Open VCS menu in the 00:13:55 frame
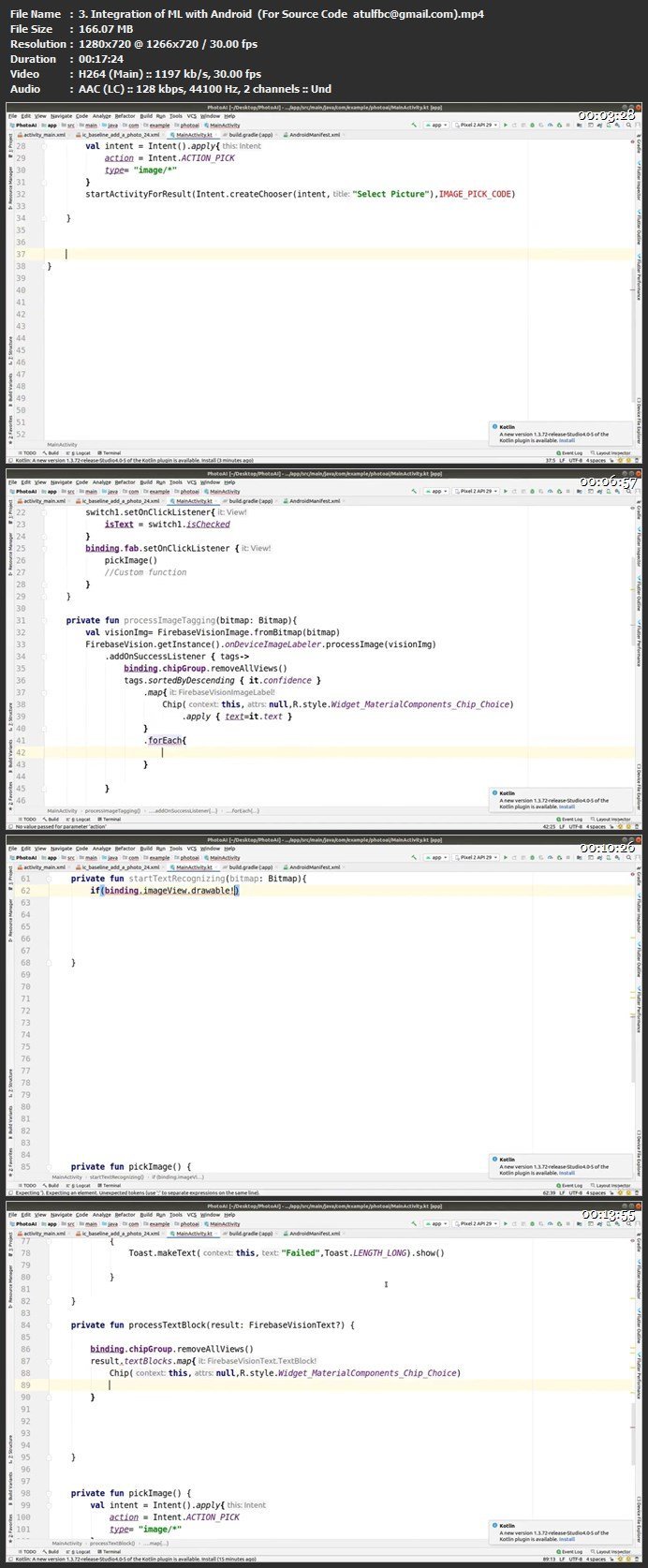Image resolution: width=648 pixels, height=1568 pixels. pyautogui.click(x=192, y=1215)
